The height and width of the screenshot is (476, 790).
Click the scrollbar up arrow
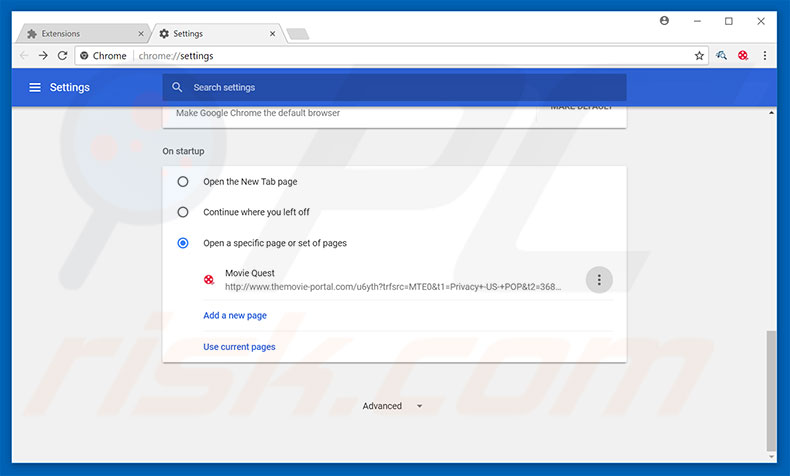(771, 113)
